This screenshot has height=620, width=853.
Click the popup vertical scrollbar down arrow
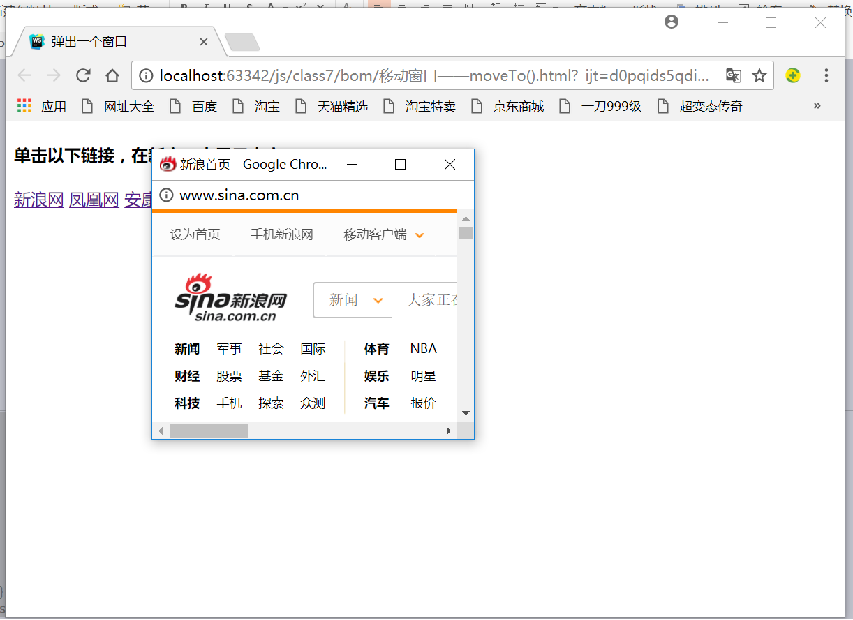466,413
